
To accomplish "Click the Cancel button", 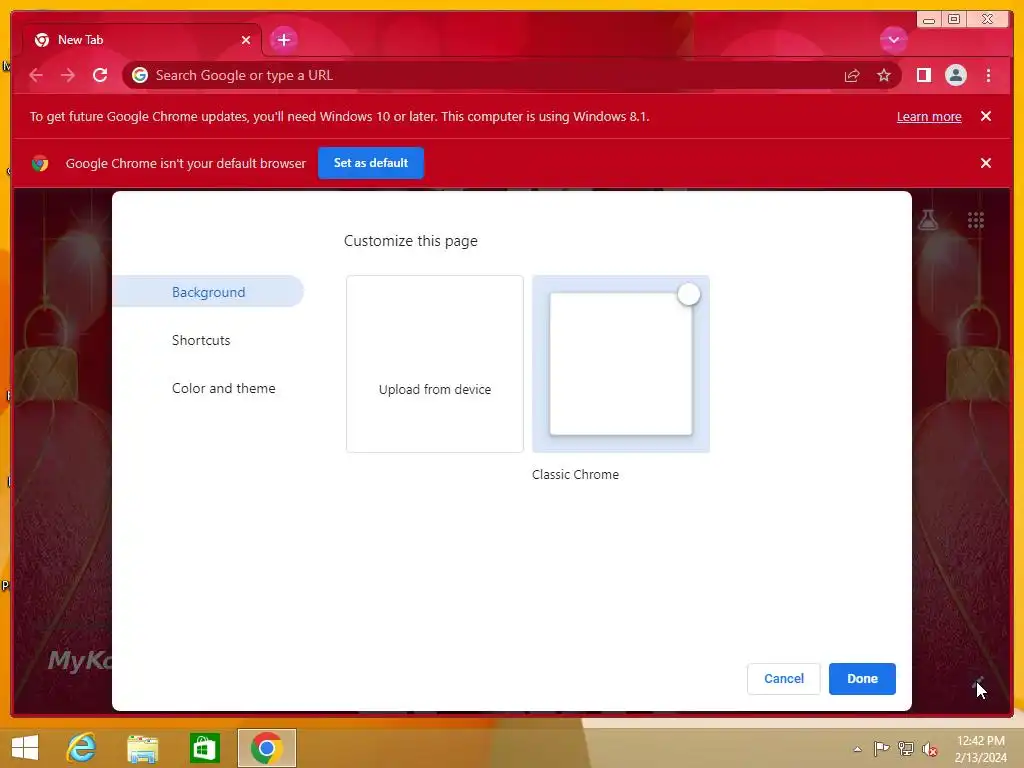I will pyautogui.click(x=784, y=679).
